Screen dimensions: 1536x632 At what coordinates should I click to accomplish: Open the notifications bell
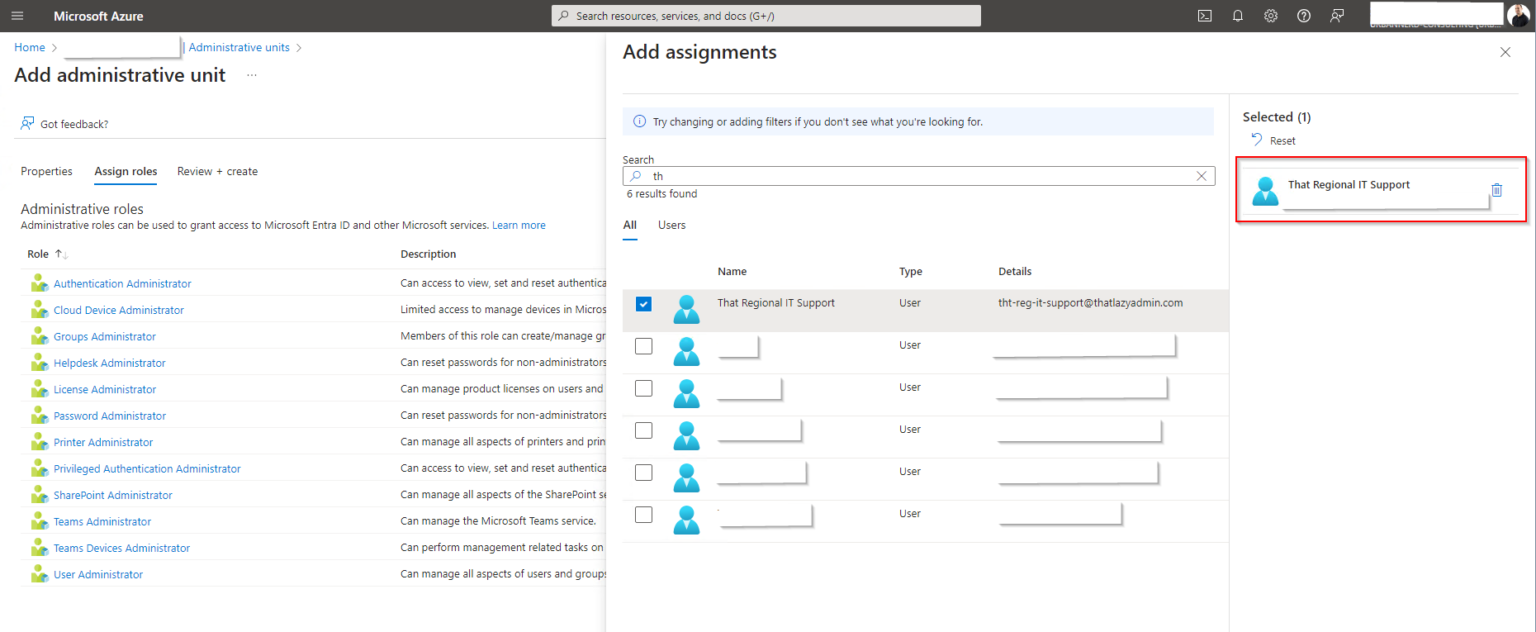pos(1237,16)
